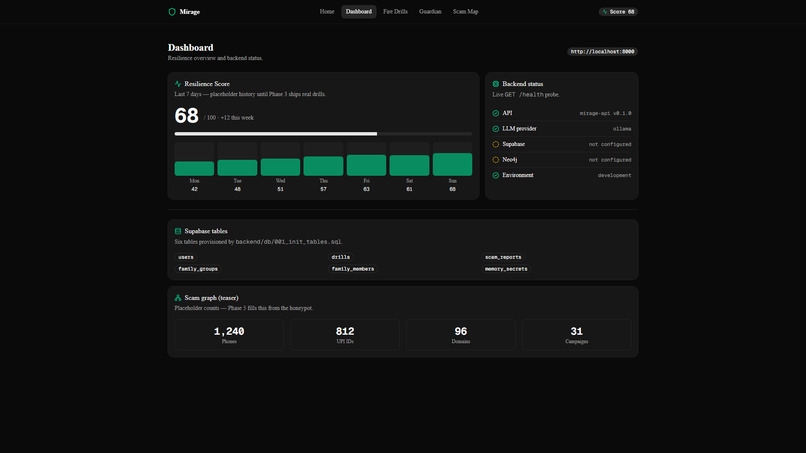Click the 1,240 Phones stat card
Screen dimensions: 806x453
click(x=229, y=335)
